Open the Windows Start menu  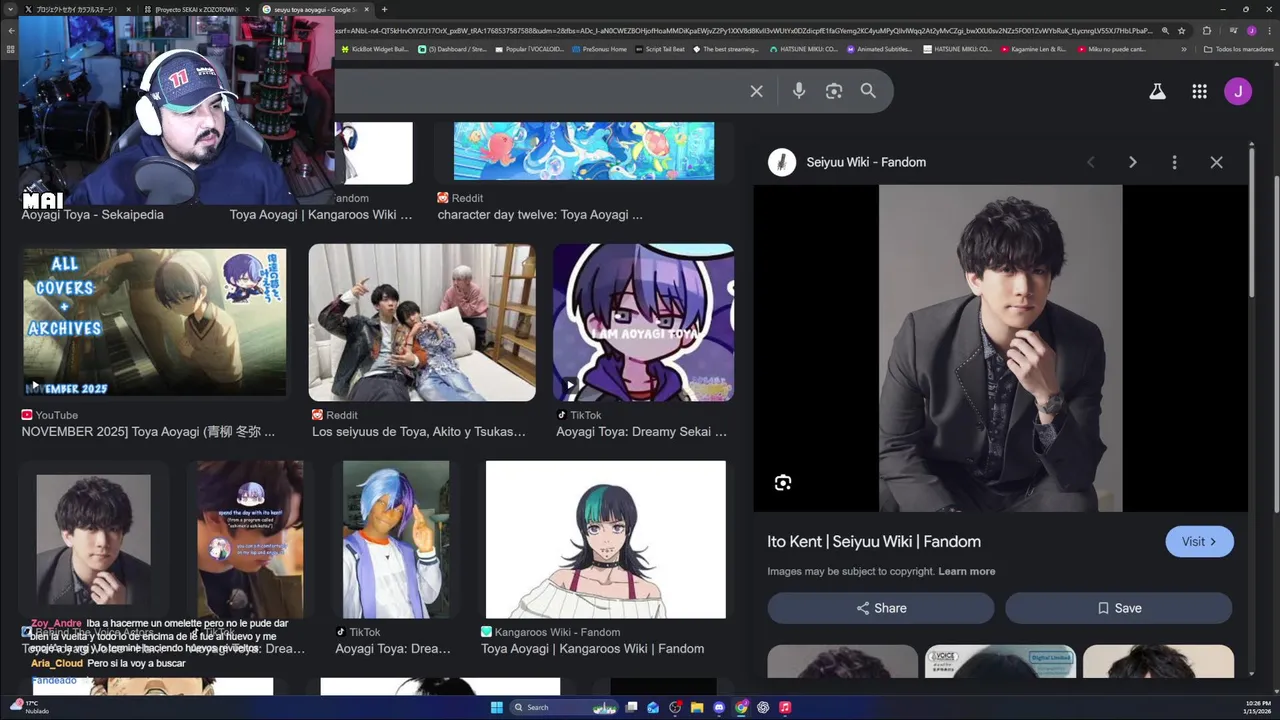click(x=497, y=707)
